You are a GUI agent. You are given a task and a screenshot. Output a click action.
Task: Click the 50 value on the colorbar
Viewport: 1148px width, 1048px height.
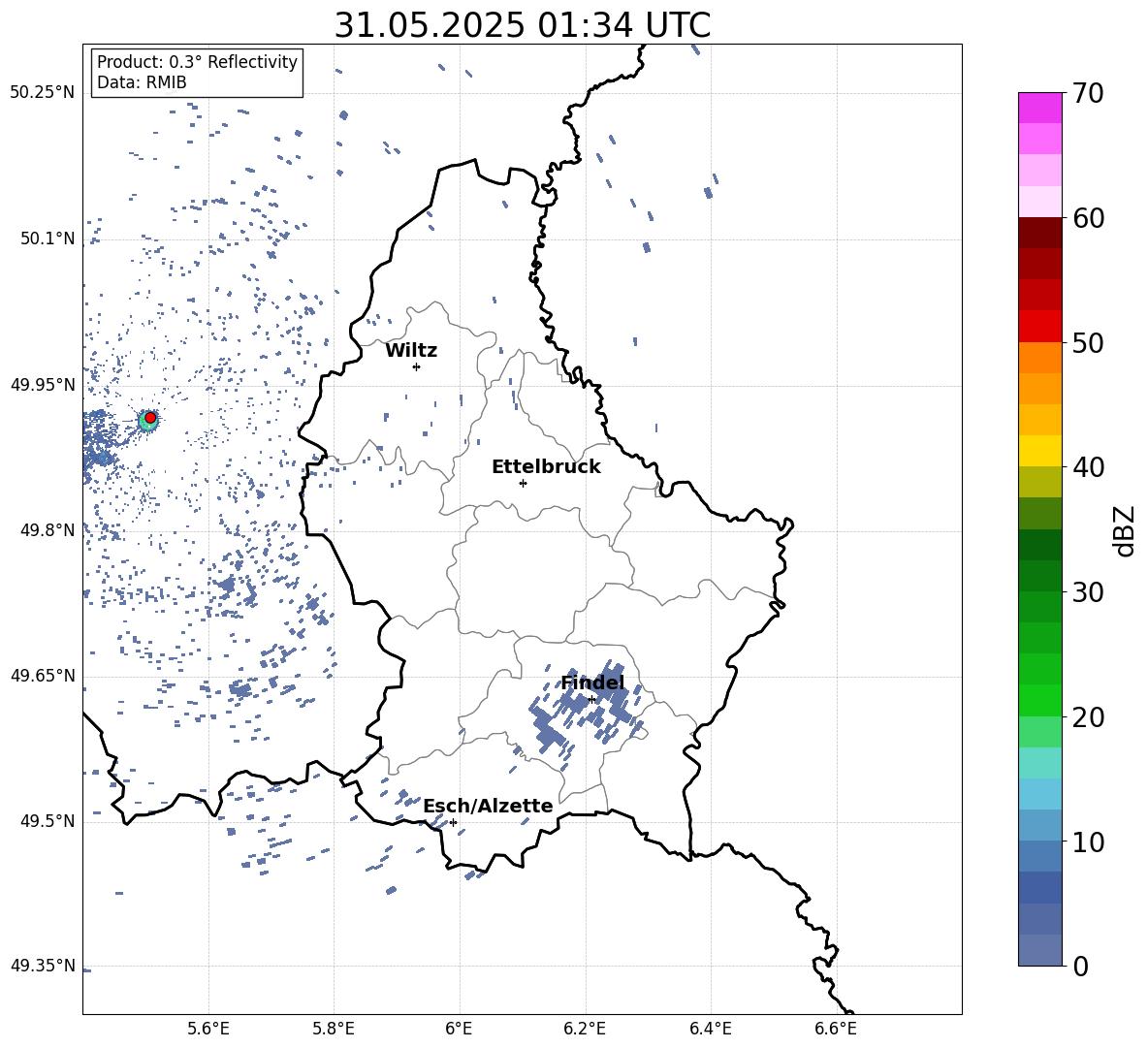1088,342
